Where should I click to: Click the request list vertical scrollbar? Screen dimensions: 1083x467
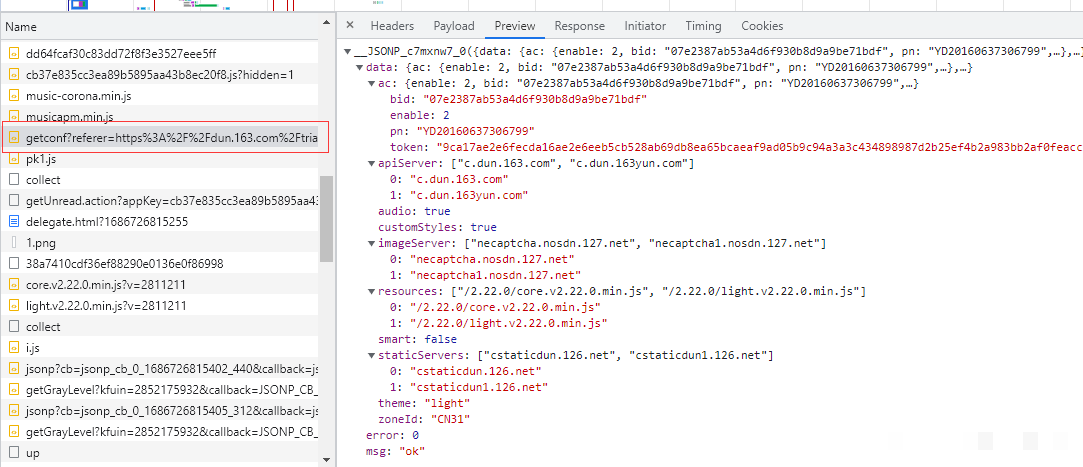pyautogui.click(x=326, y=220)
